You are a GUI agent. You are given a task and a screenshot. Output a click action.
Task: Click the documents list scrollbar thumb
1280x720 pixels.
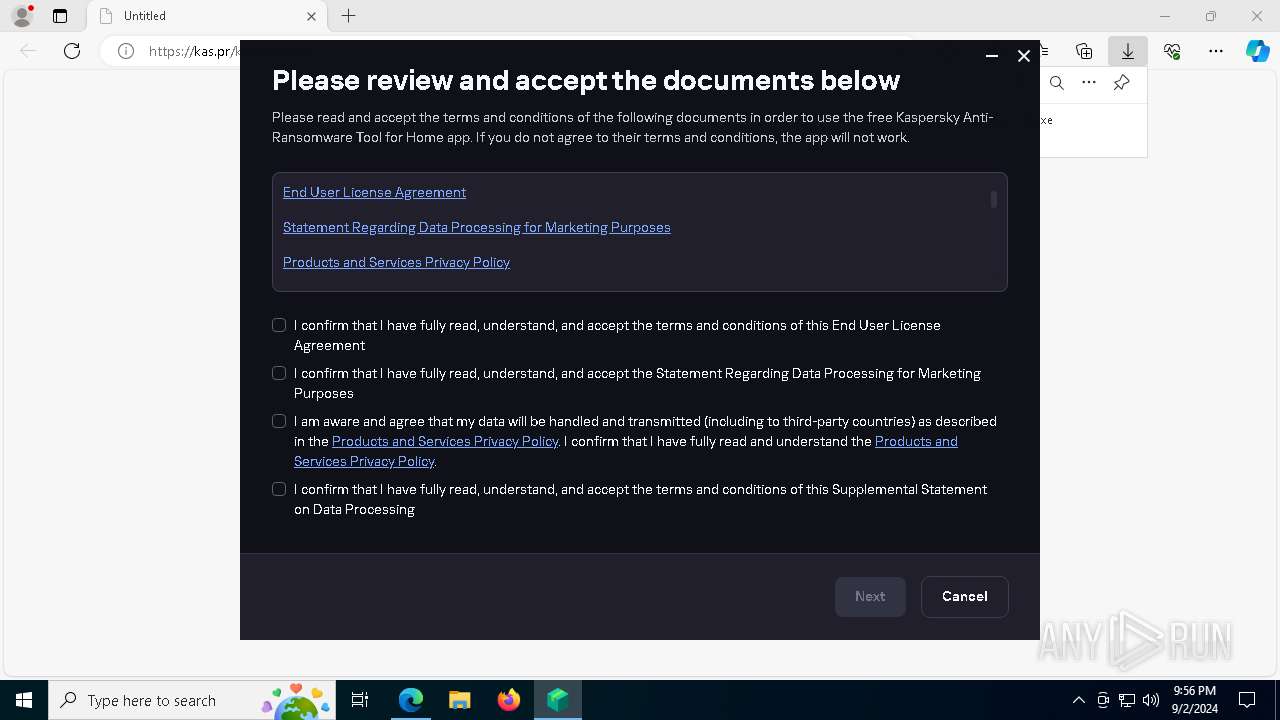[994, 200]
